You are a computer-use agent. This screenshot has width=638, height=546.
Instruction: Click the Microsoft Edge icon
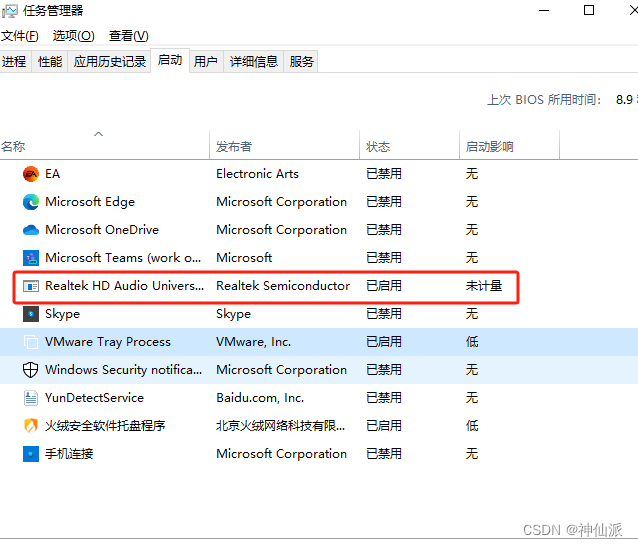point(31,202)
